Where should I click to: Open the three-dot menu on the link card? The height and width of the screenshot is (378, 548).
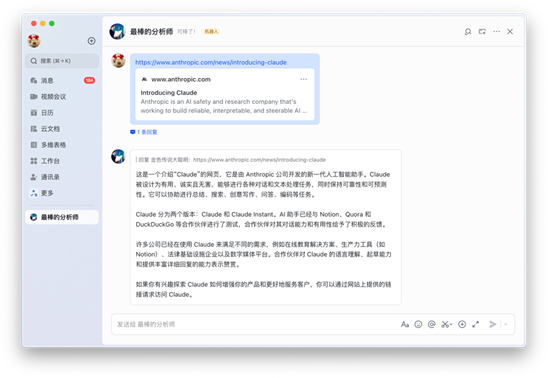click(304, 79)
